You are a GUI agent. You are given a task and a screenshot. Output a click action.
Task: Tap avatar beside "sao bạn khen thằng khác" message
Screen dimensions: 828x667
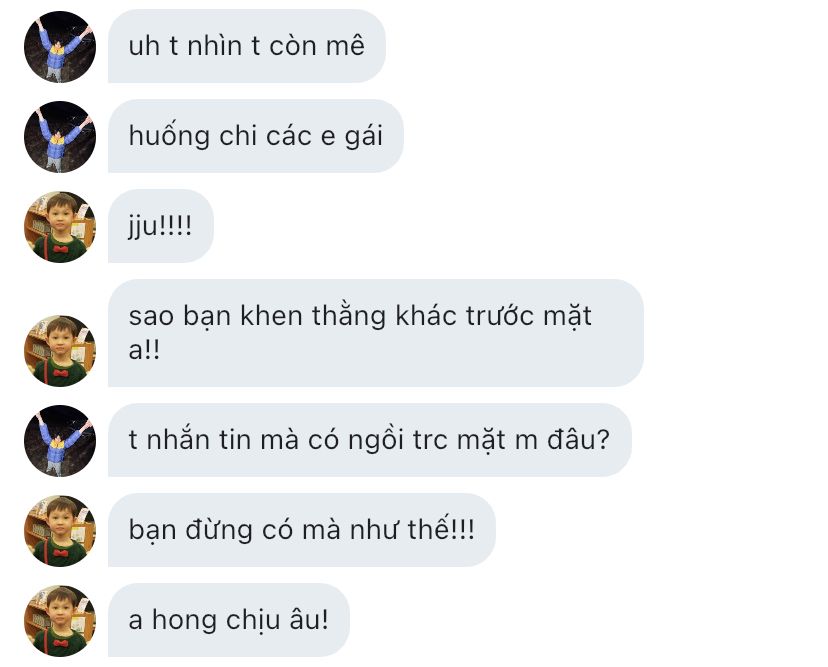click(60, 351)
